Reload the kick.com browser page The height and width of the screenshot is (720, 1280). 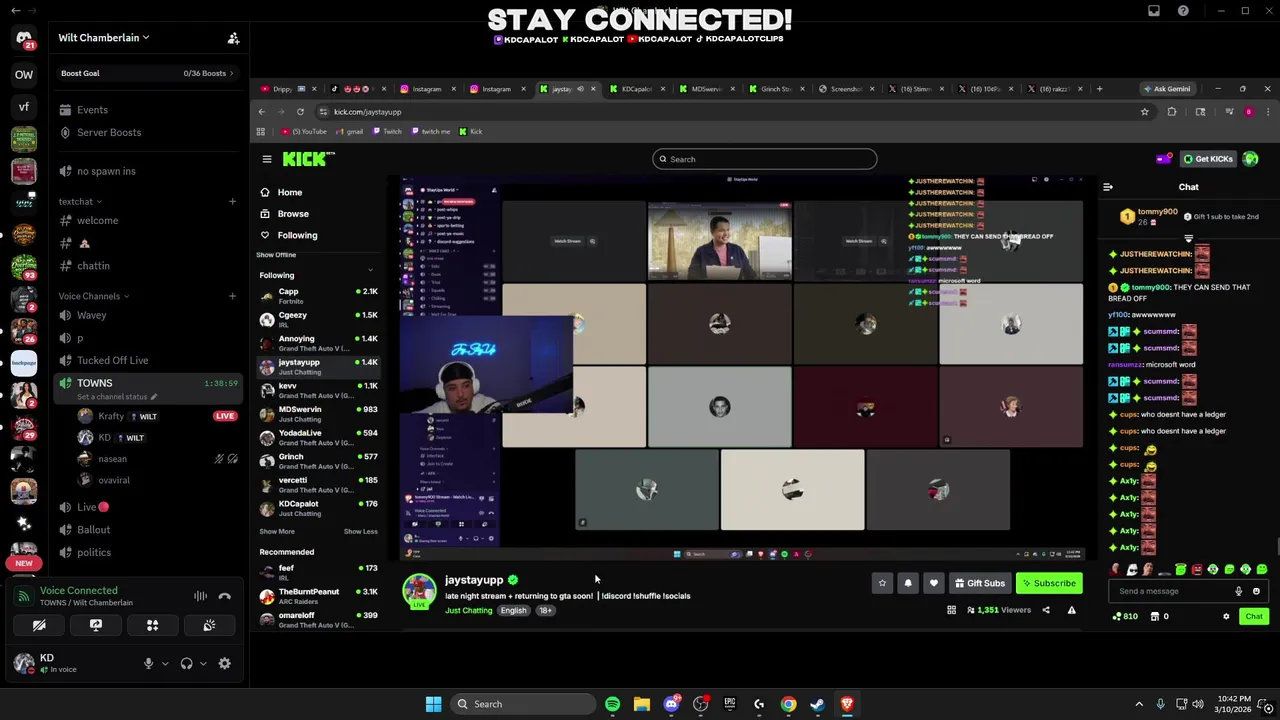pos(300,112)
